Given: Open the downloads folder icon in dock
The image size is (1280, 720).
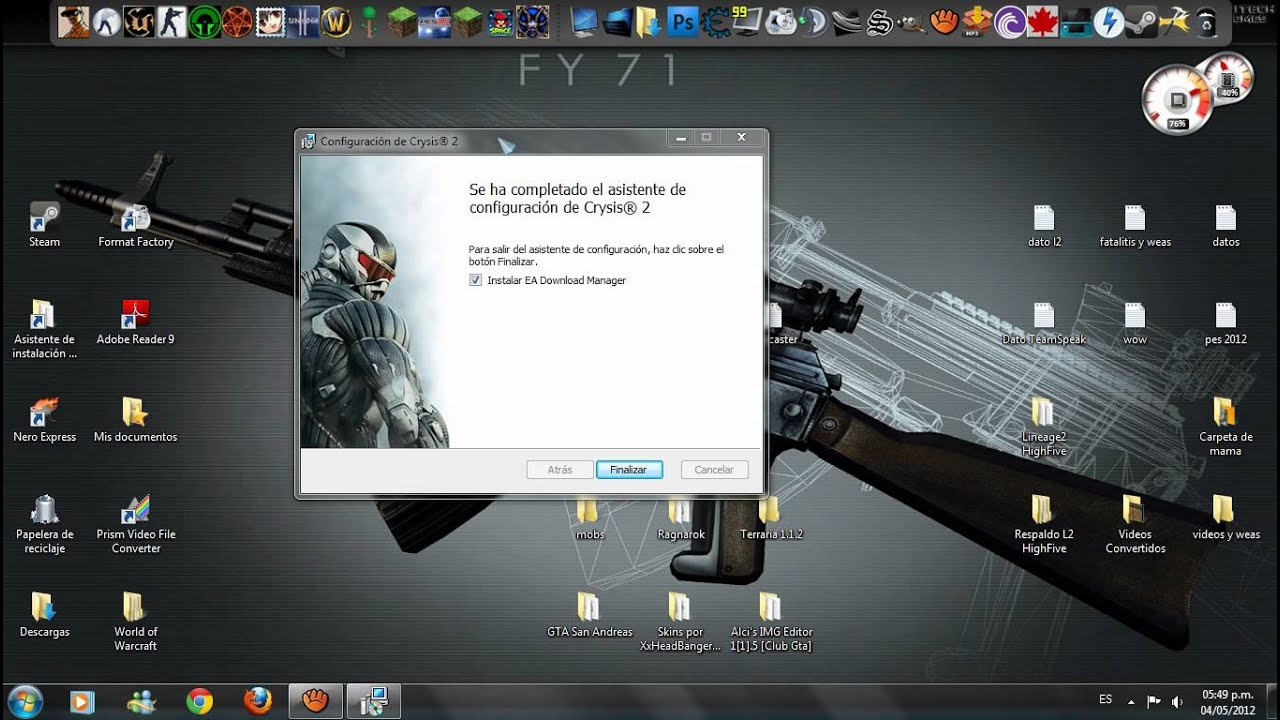Looking at the screenshot, I should point(650,22).
